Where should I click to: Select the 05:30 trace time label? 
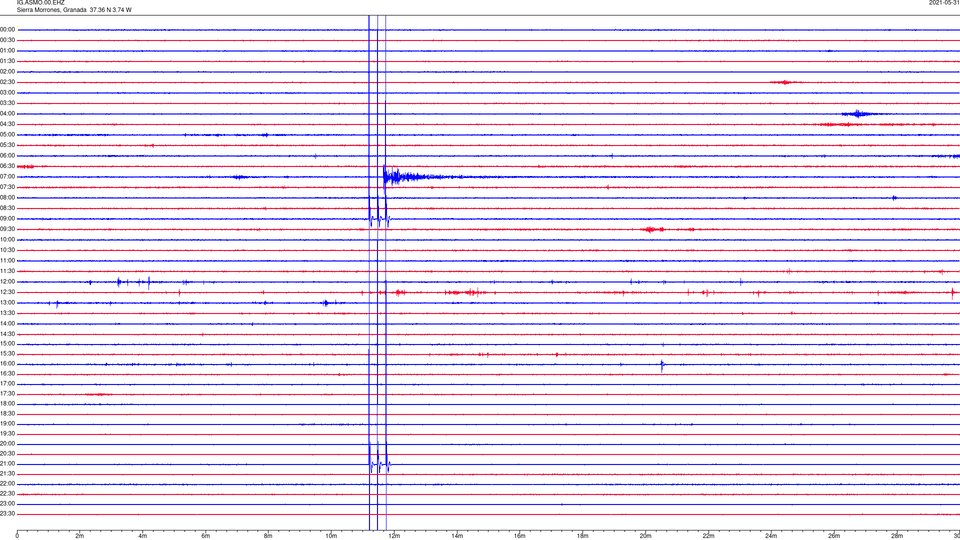(x=8, y=145)
